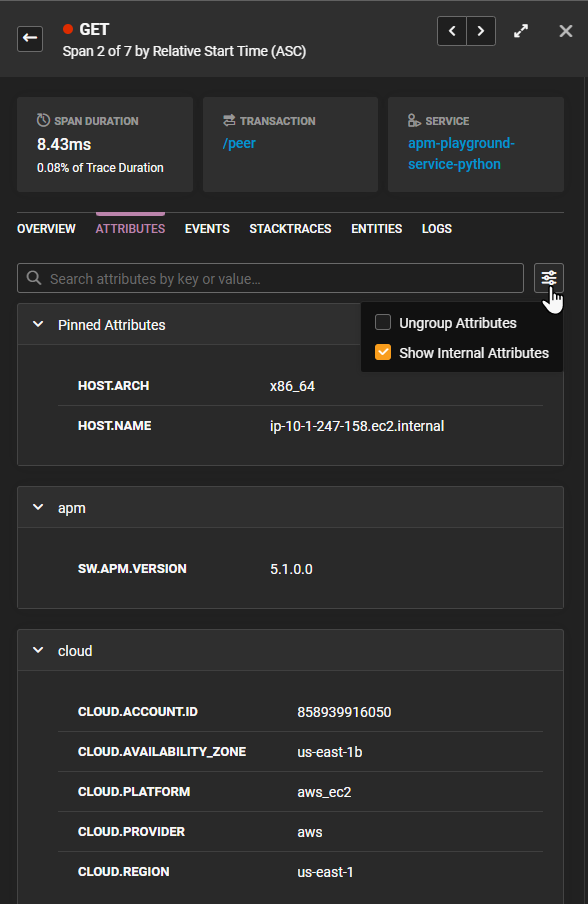Click the back arrow icon

point(29,38)
